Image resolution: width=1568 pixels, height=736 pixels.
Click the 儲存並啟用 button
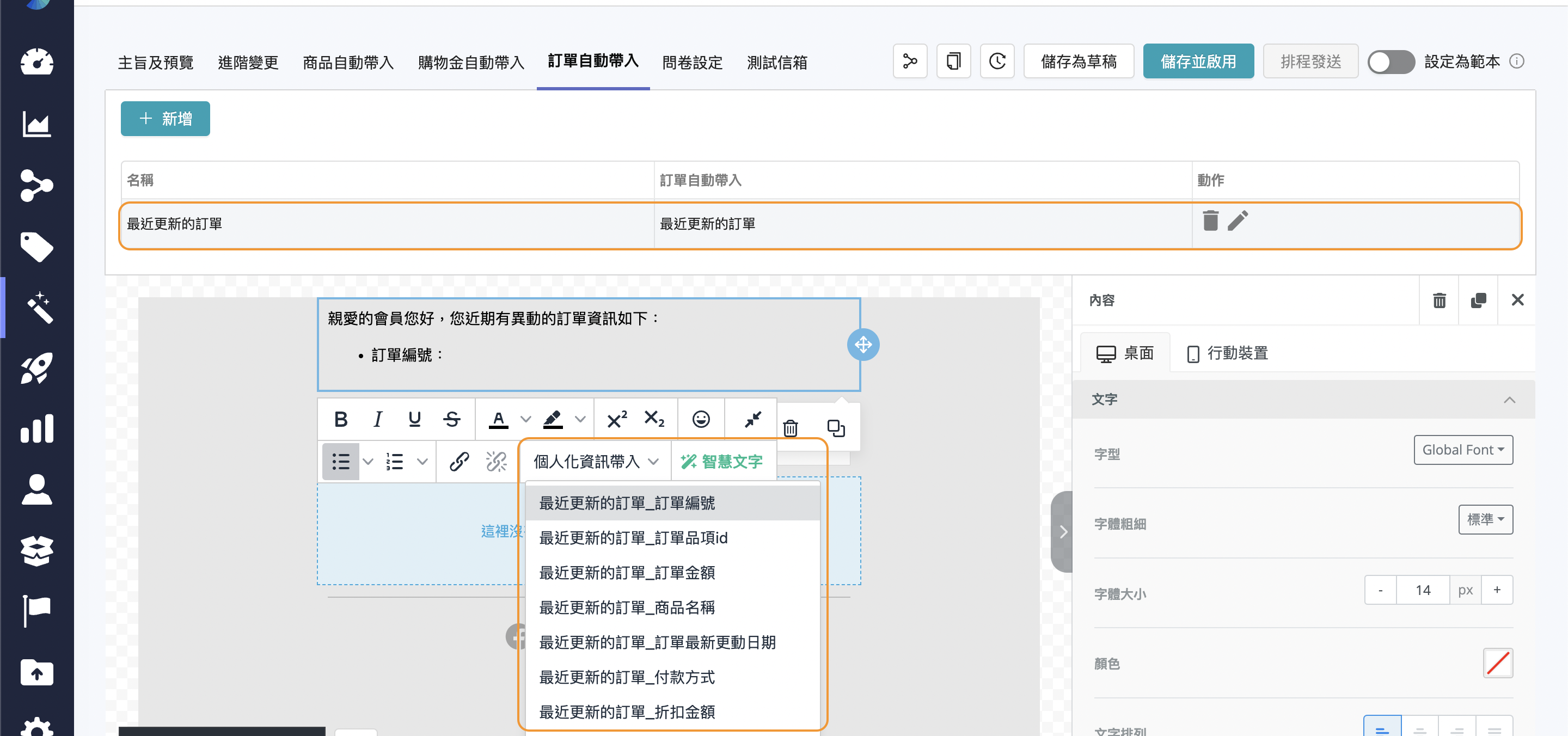tap(1197, 62)
